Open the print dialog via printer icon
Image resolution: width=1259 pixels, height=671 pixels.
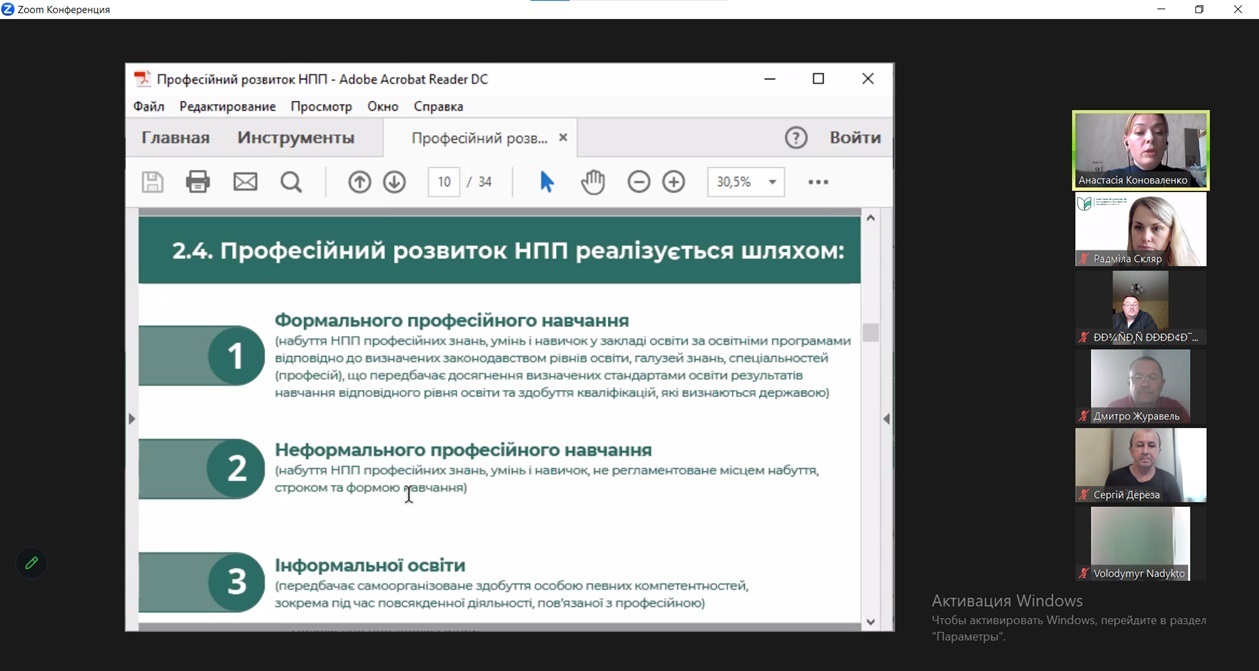pos(197,181)
